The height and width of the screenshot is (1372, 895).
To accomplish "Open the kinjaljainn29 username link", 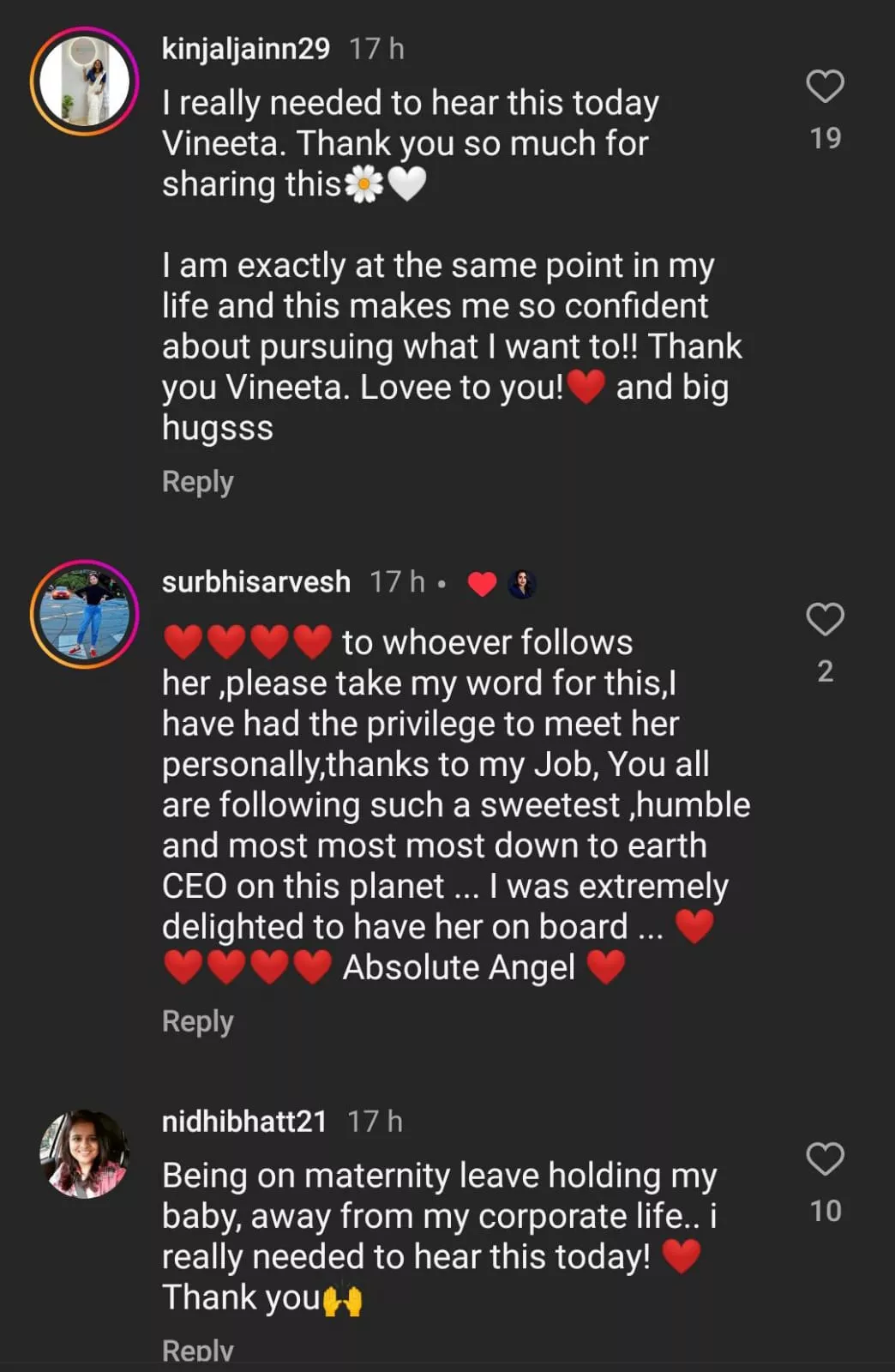I will 245,49.
